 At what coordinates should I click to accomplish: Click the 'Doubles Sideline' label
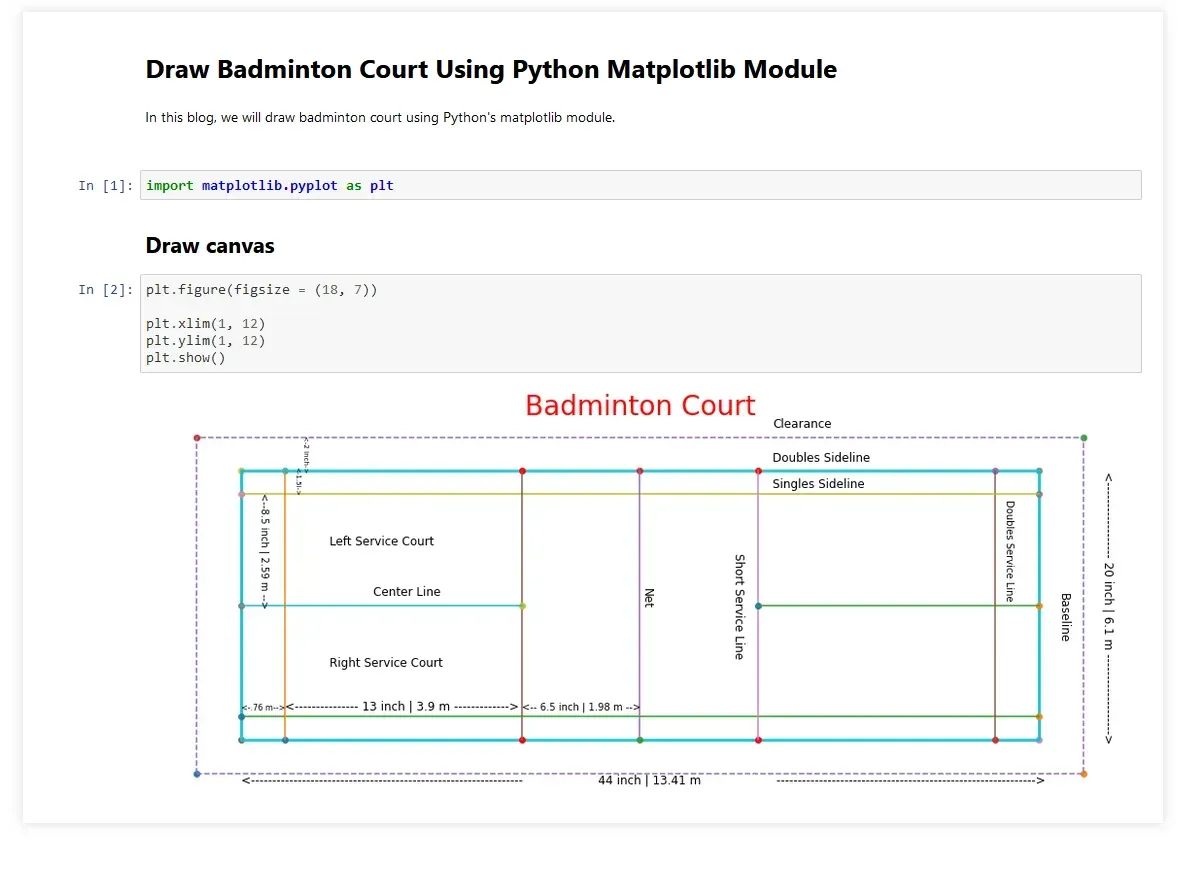821,458
